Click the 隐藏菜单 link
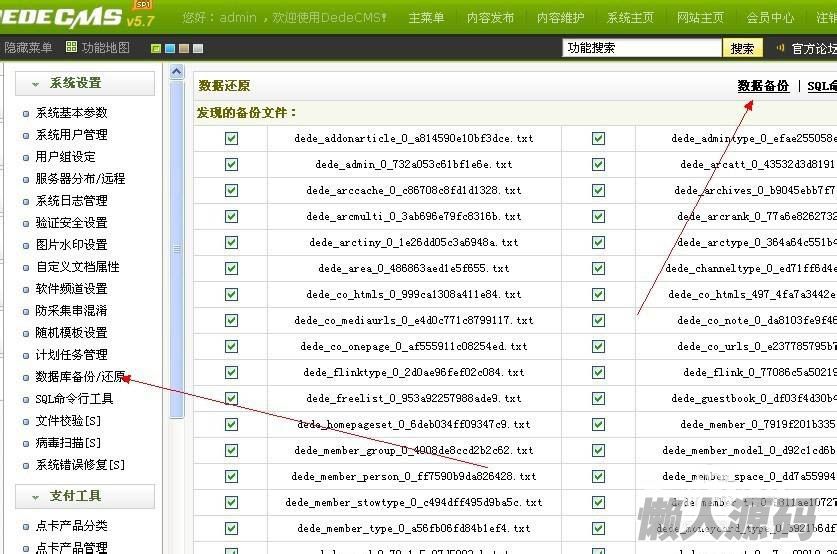Screen dimensions: 837x554 (x=28, y=48)
